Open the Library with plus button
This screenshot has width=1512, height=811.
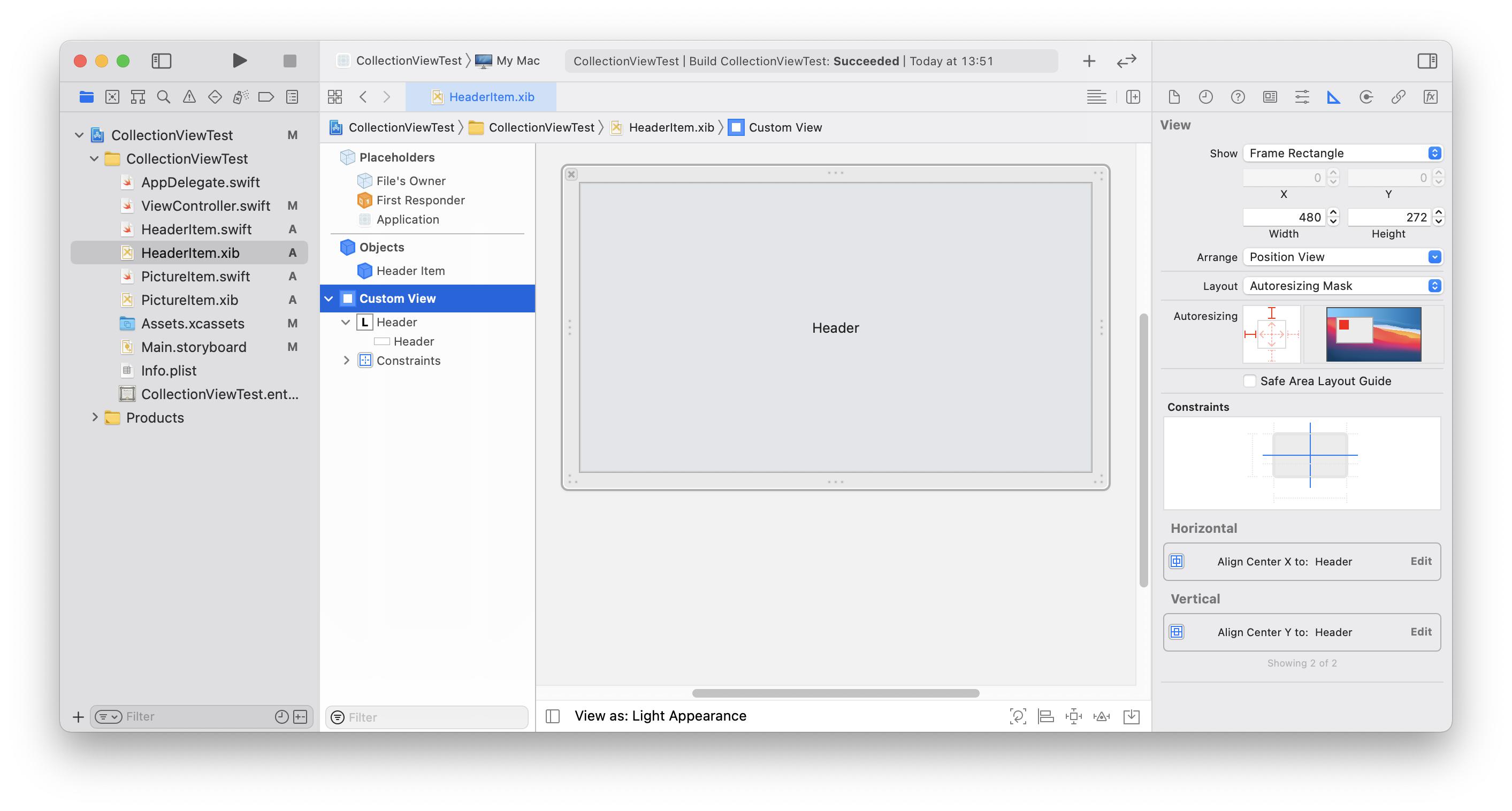click(x=1089, y=61)
